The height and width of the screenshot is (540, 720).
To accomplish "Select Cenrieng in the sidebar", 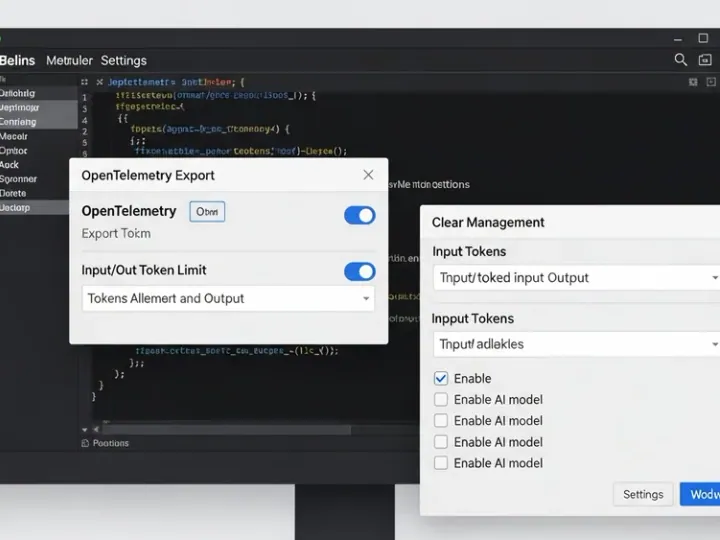I will point(39,122).
